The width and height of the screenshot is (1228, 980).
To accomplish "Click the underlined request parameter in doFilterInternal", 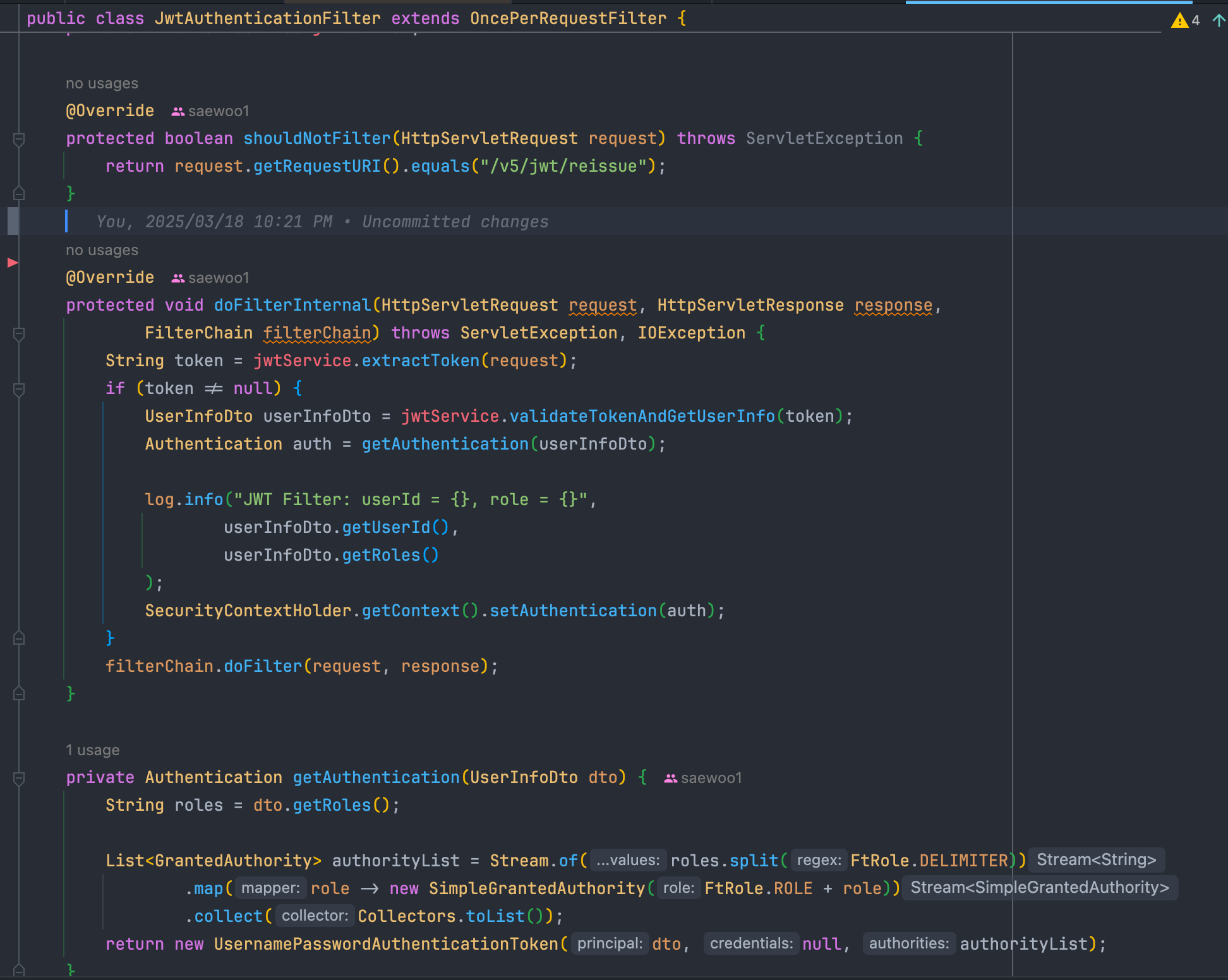I will (603, 305).
